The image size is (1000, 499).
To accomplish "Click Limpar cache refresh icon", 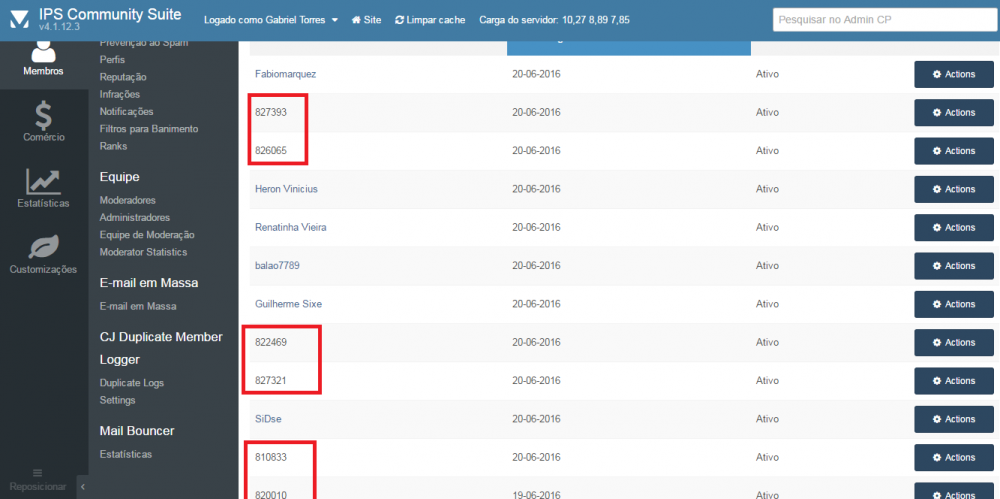I will tap(400, 20).
